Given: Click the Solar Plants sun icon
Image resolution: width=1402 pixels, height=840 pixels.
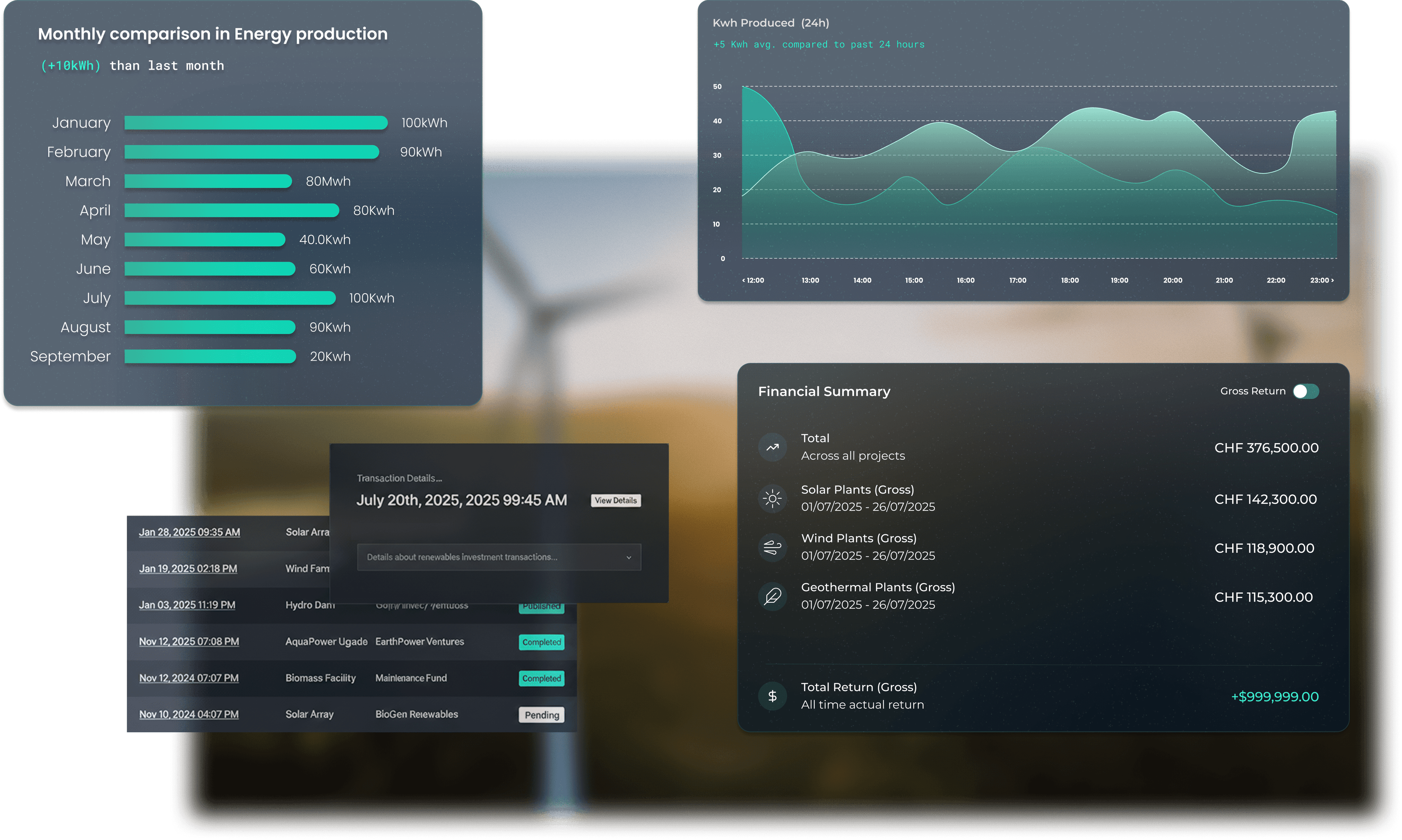Looking at the screenshot, I should pyautogui.click(x=772, y=498).
